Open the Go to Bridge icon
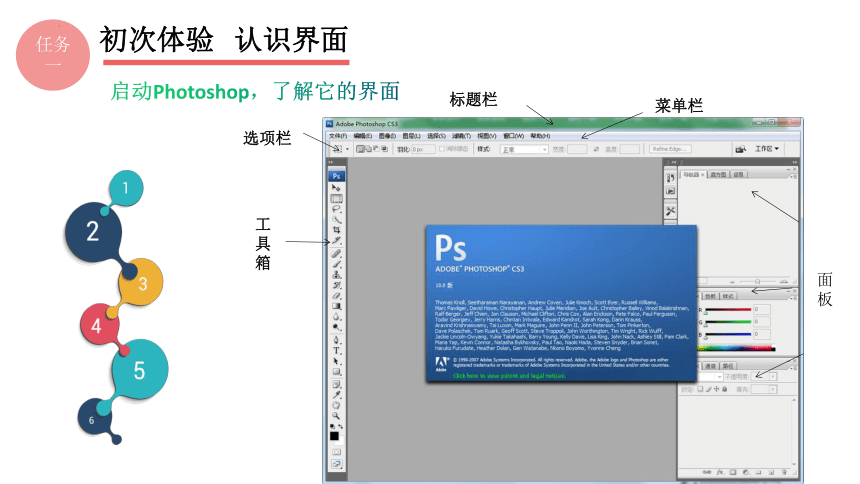This screenshot has height=484, width=860. click(741, 149)
